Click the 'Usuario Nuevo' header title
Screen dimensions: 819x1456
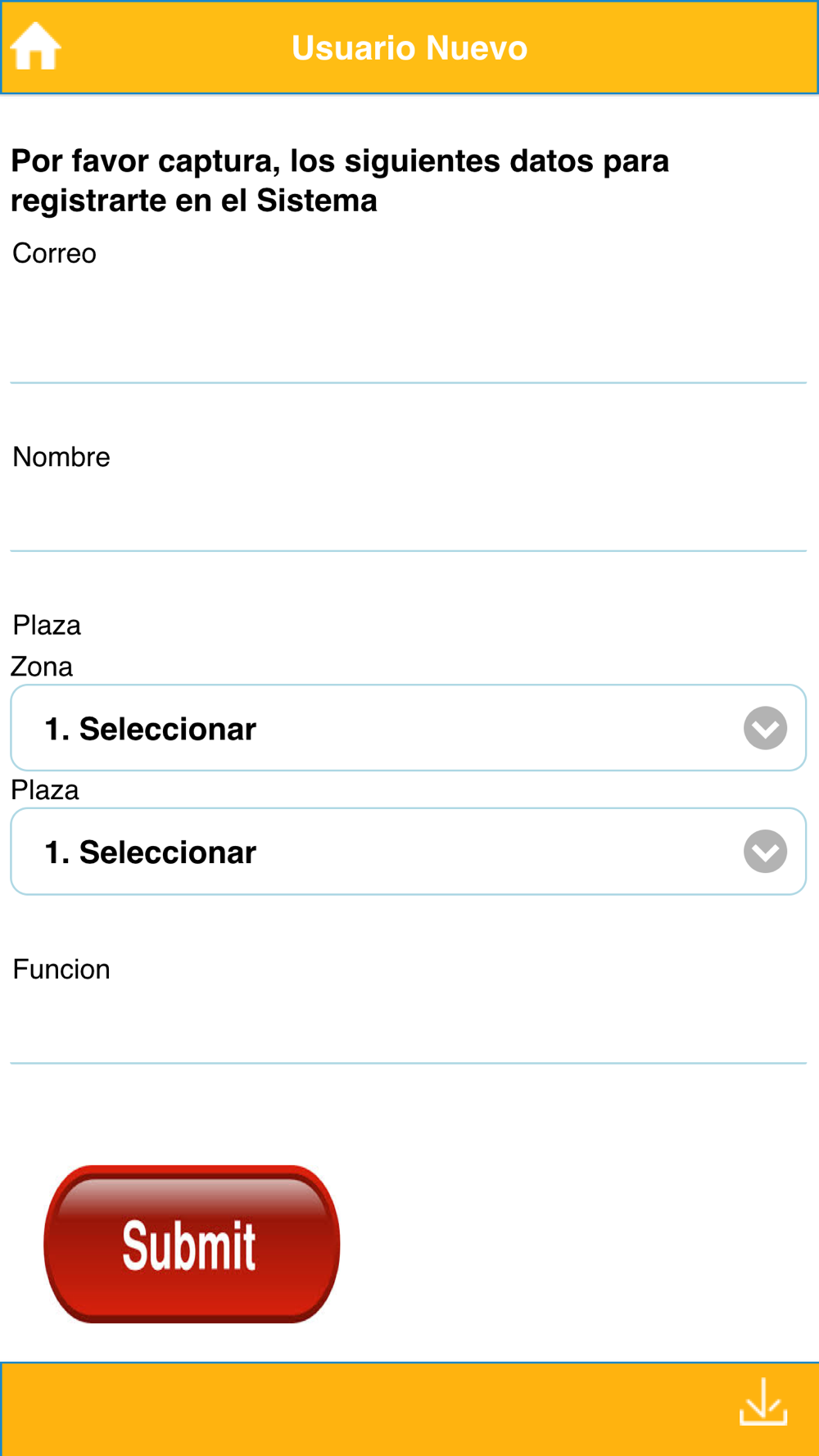(409, 47)
